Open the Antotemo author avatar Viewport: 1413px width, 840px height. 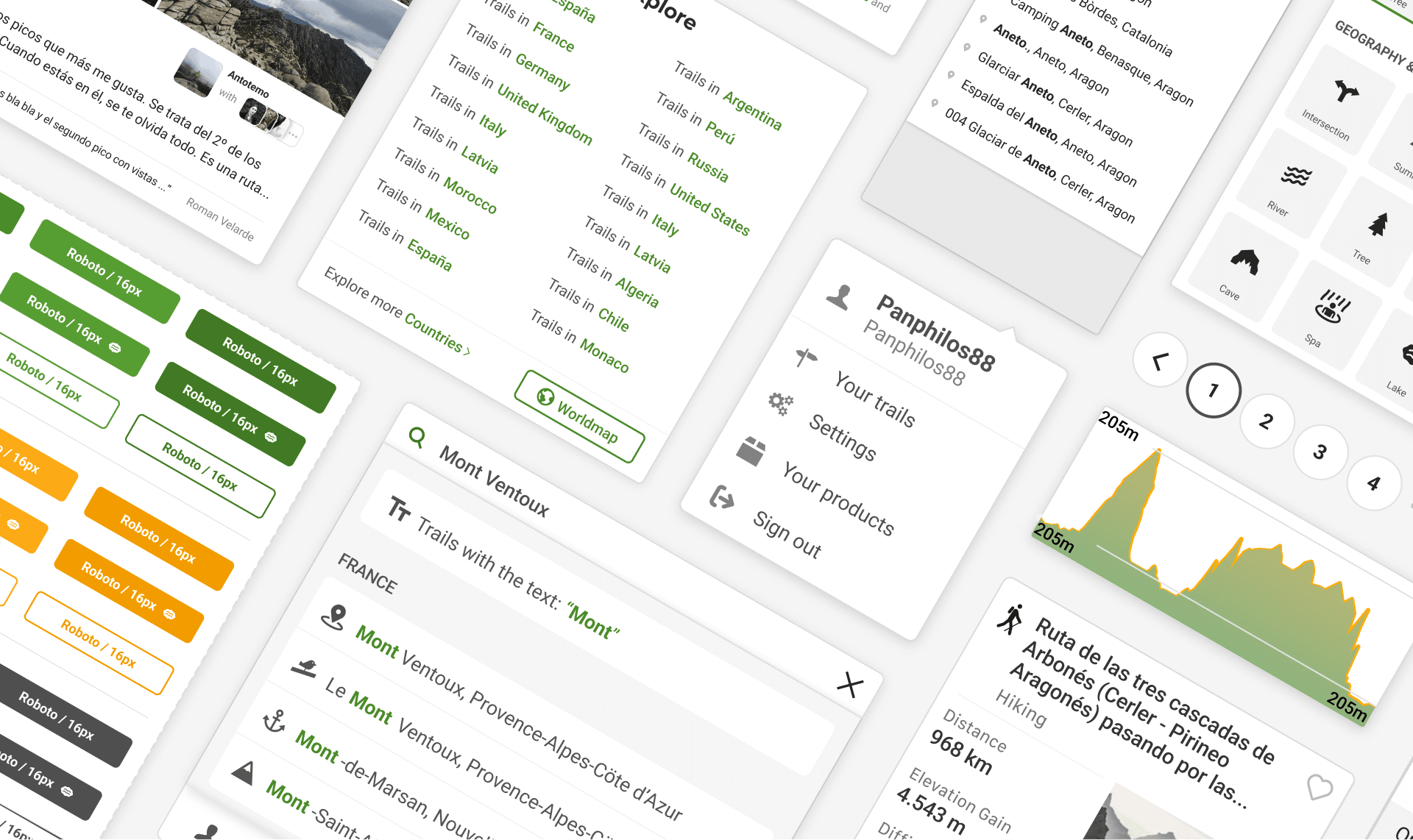(198, 72)
